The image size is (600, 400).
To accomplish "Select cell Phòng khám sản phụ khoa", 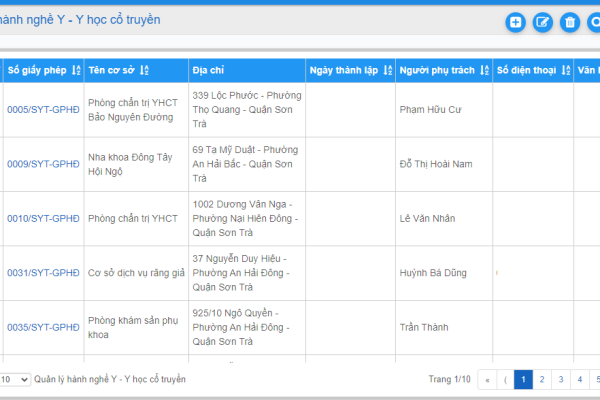I will click(136, 327).
